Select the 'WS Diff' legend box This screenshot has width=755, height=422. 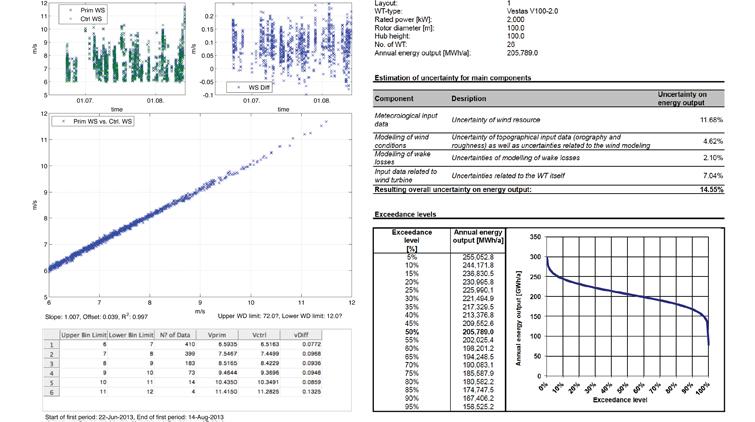[249, 88]
